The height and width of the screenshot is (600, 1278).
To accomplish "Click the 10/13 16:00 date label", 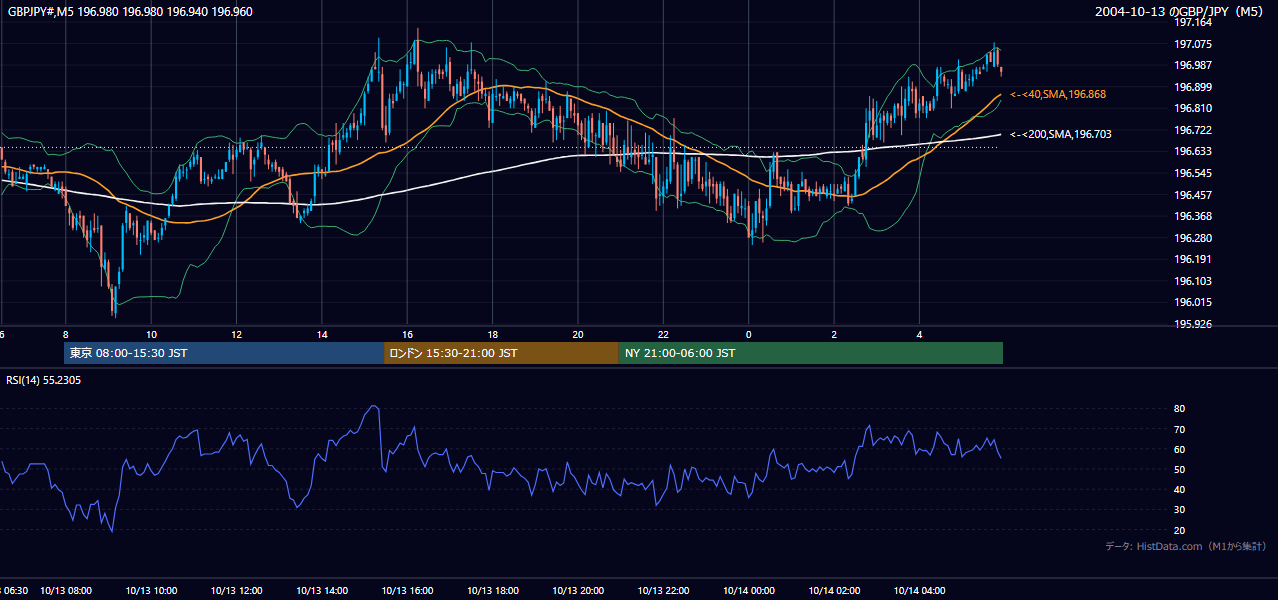I will [408, 590].
